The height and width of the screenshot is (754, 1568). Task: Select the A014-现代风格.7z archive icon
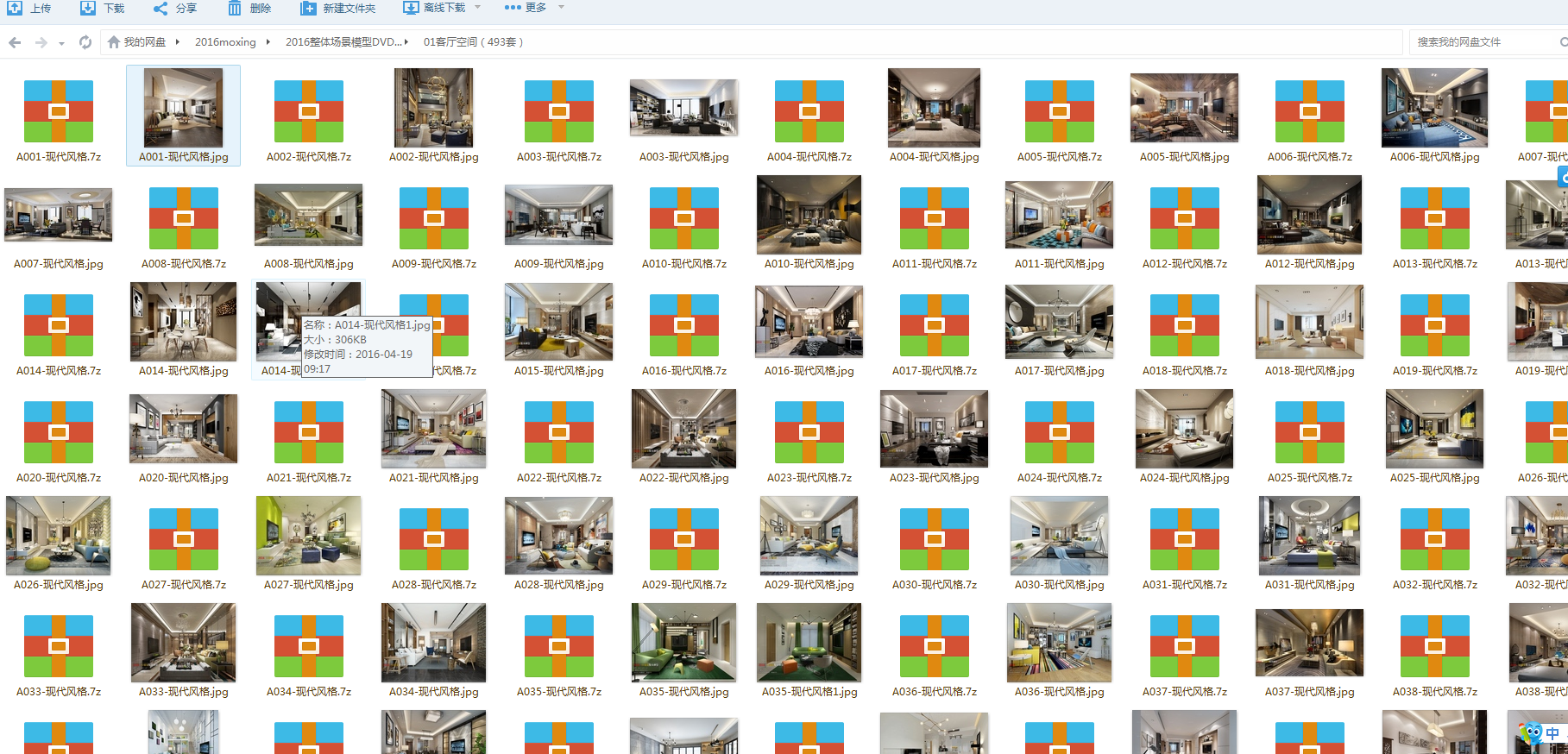tap(59, 325)
